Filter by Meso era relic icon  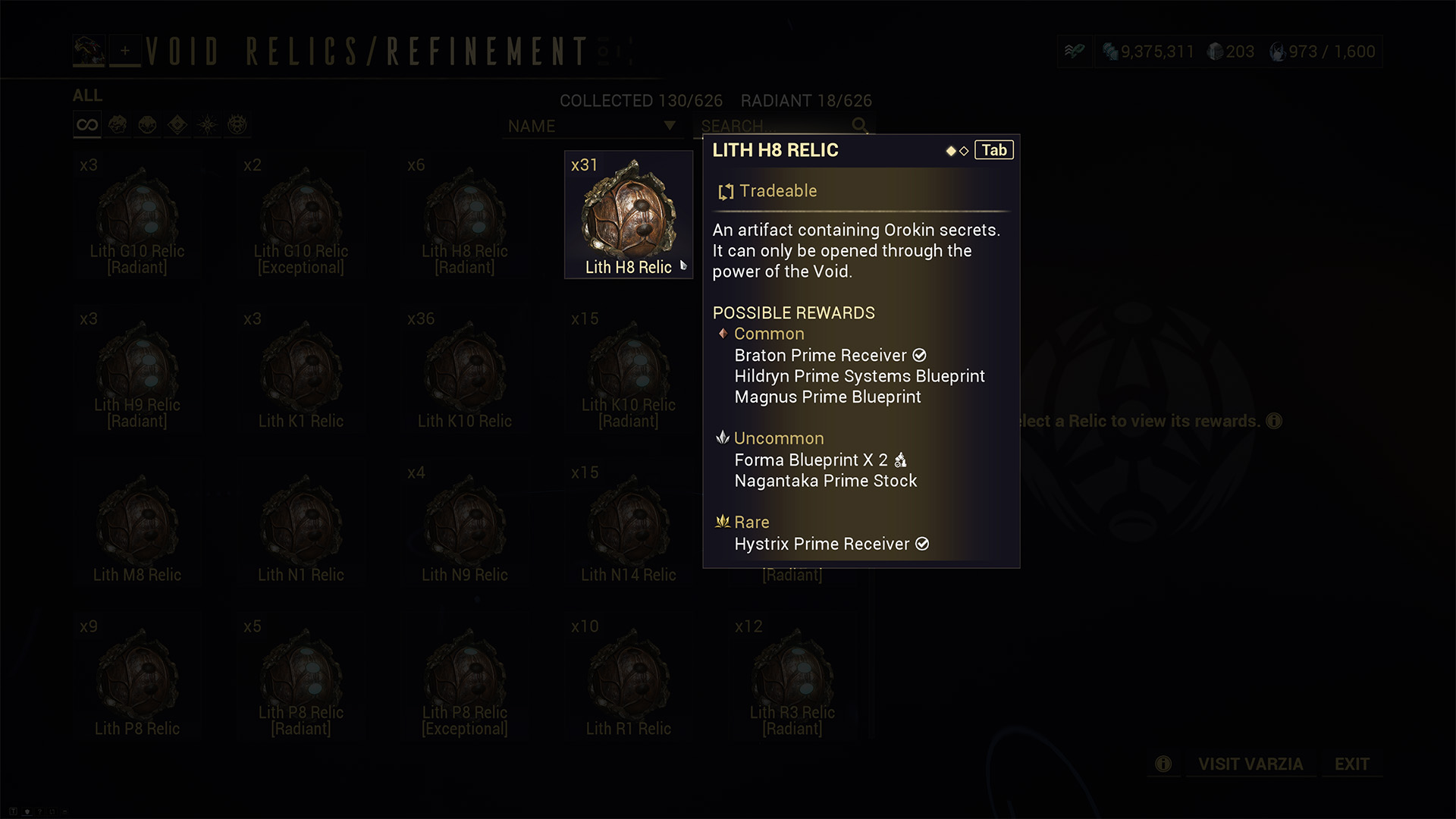(x=148, y=125)
